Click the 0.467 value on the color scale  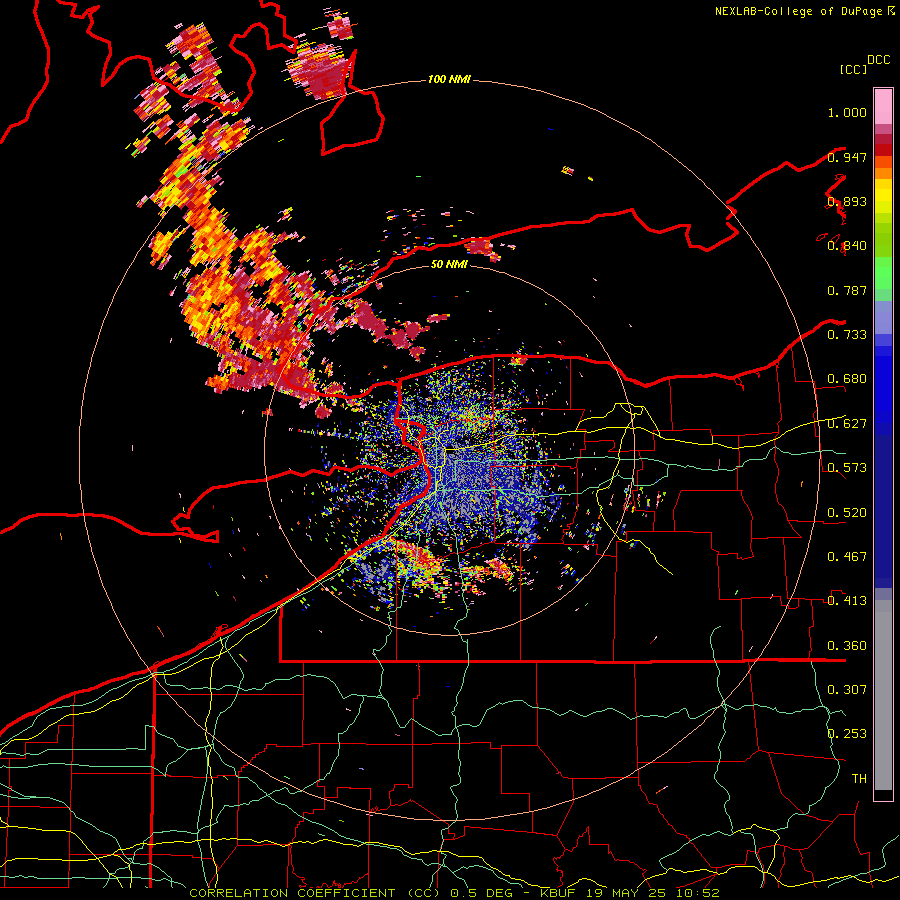coord(847,557)
